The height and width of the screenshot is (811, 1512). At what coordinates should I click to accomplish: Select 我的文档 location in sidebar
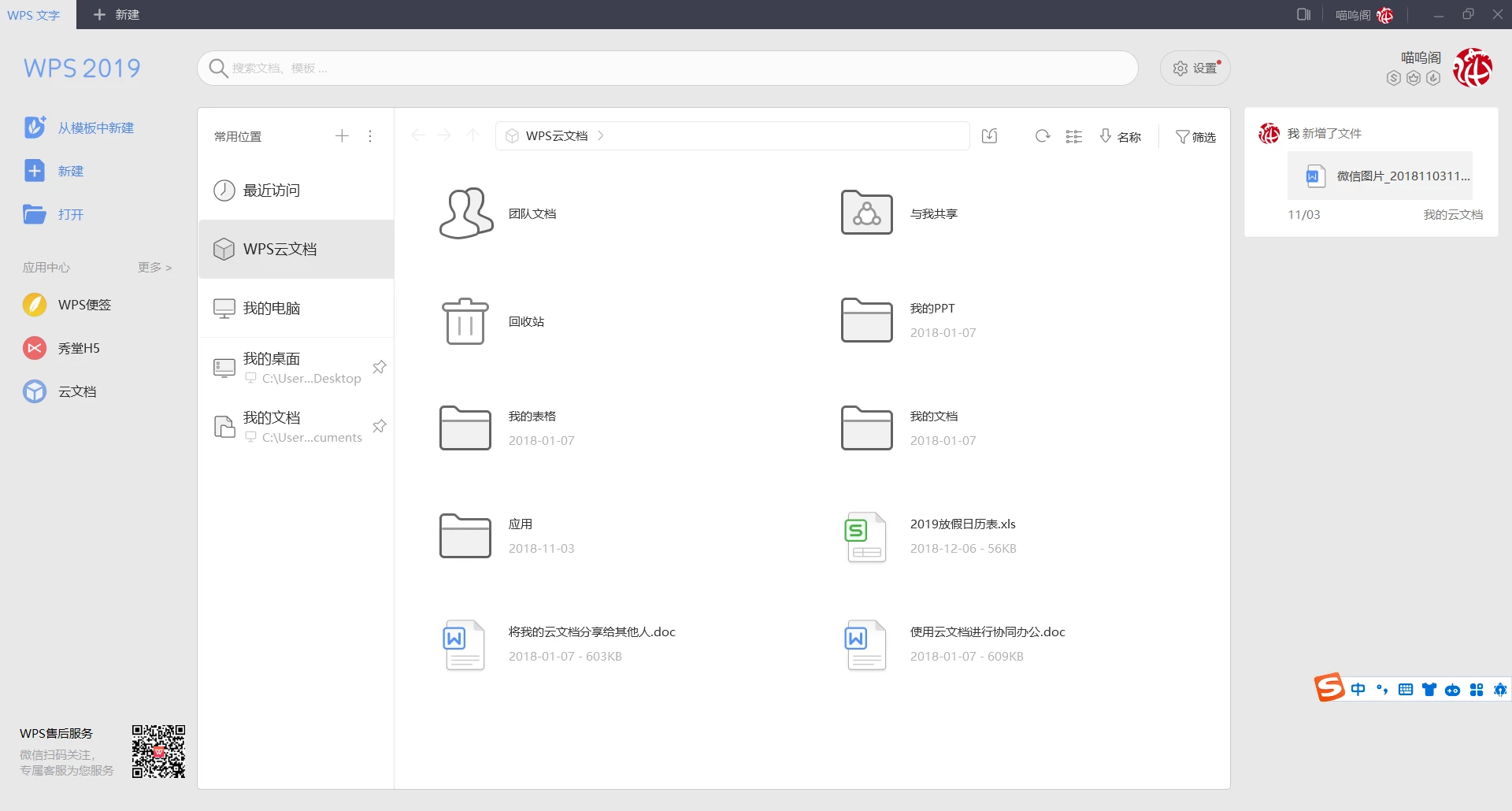point(296,426)
